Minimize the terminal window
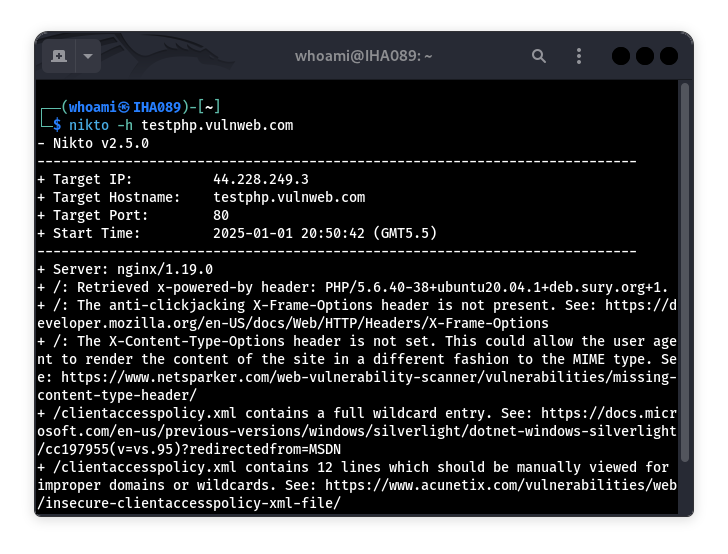 620,56
